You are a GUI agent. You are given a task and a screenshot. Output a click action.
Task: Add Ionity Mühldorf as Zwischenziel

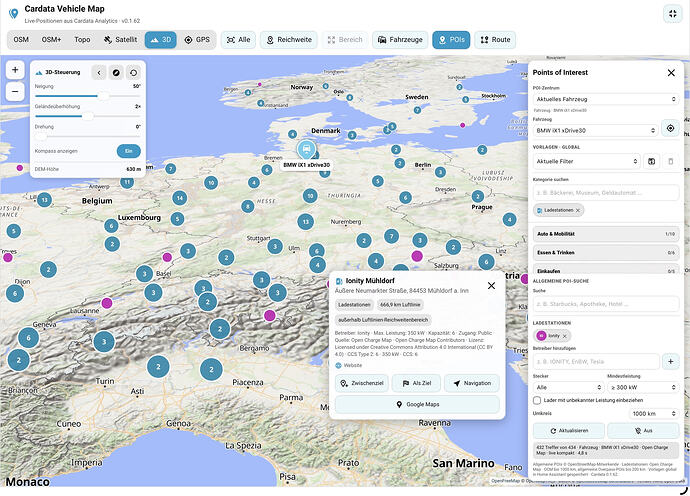[x=362, y=383]
